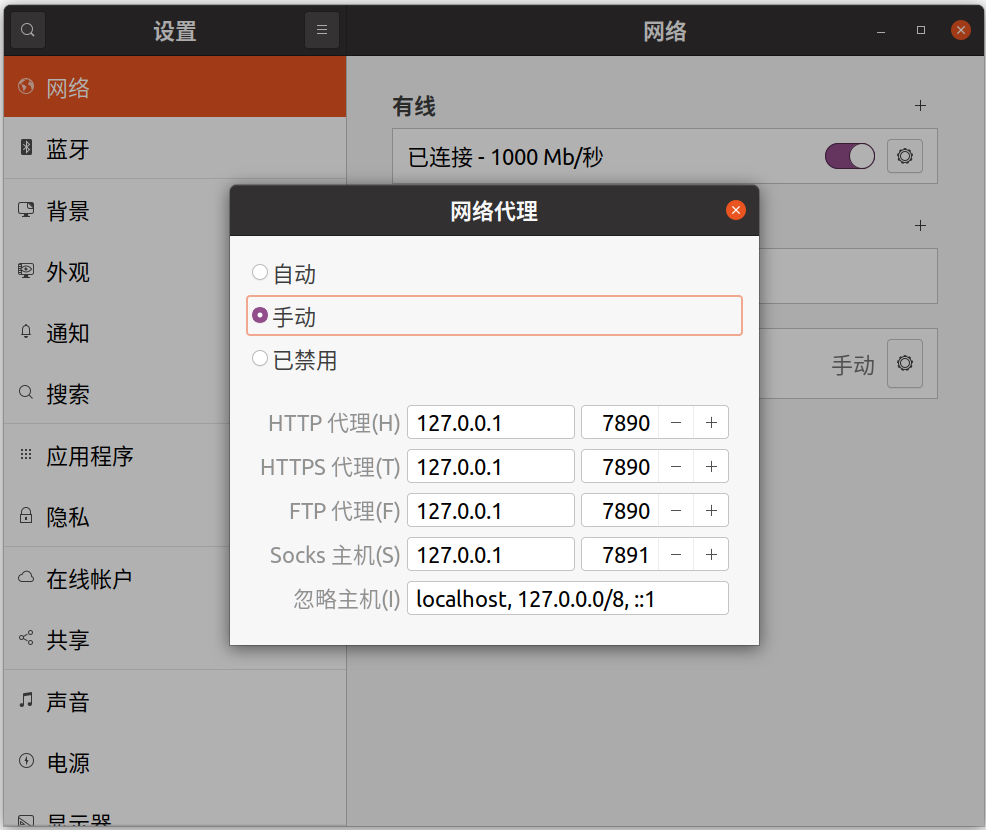Decrease the Socks host port value

tap(676, 555)
